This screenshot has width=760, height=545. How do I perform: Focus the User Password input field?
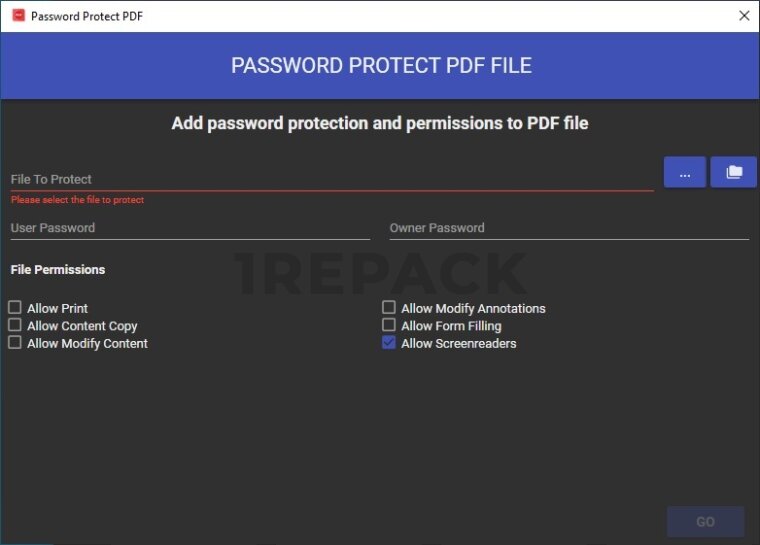(190, 228)
